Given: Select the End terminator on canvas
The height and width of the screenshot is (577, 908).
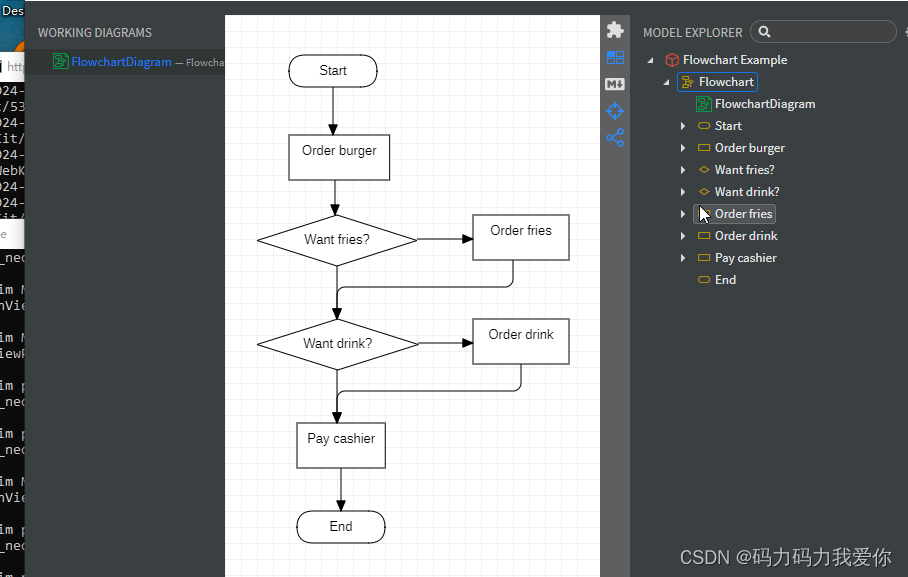Looking at the screenshot, I should 340,527.
